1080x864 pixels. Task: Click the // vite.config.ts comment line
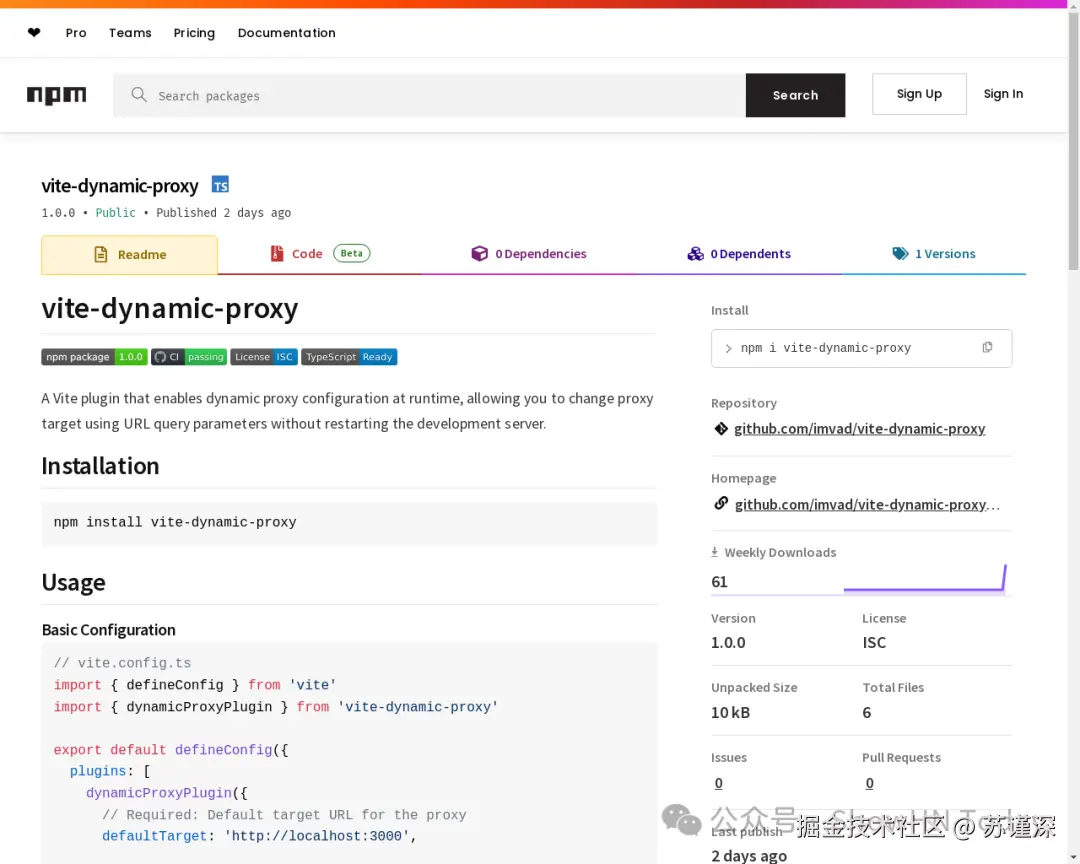click(123, 664)
